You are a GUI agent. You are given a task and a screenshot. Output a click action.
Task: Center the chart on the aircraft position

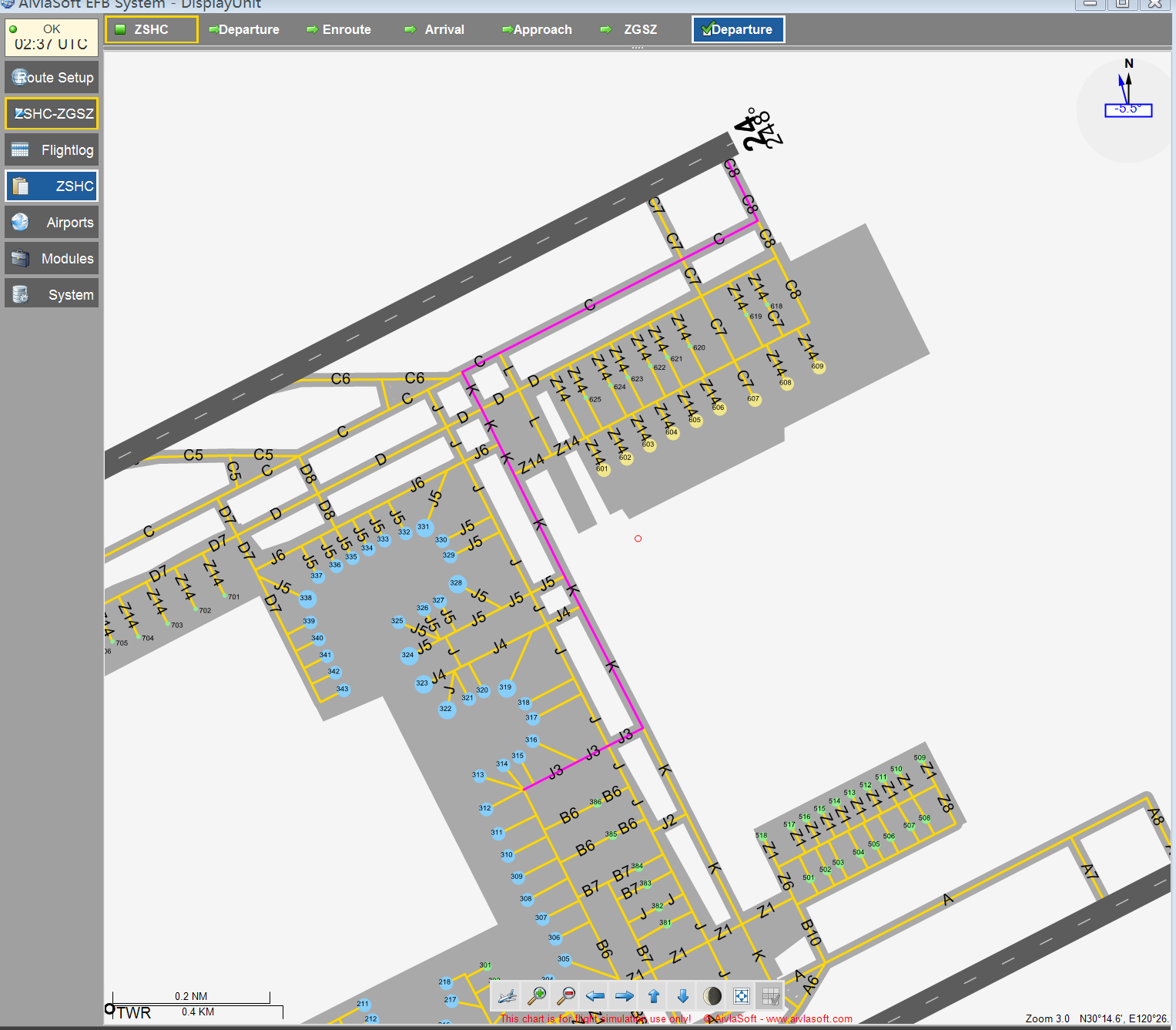click(508, 996)
